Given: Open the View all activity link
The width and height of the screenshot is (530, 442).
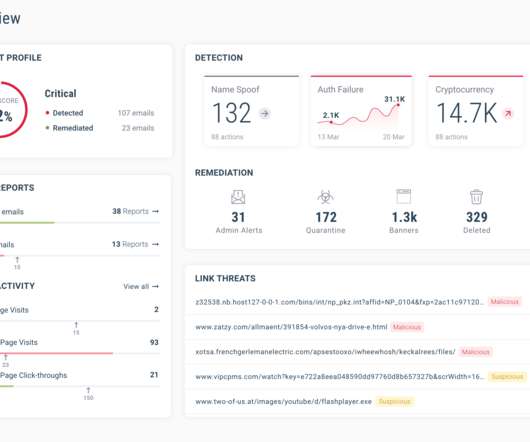Looking at the screenshot, I should click(x=141, y=287).
